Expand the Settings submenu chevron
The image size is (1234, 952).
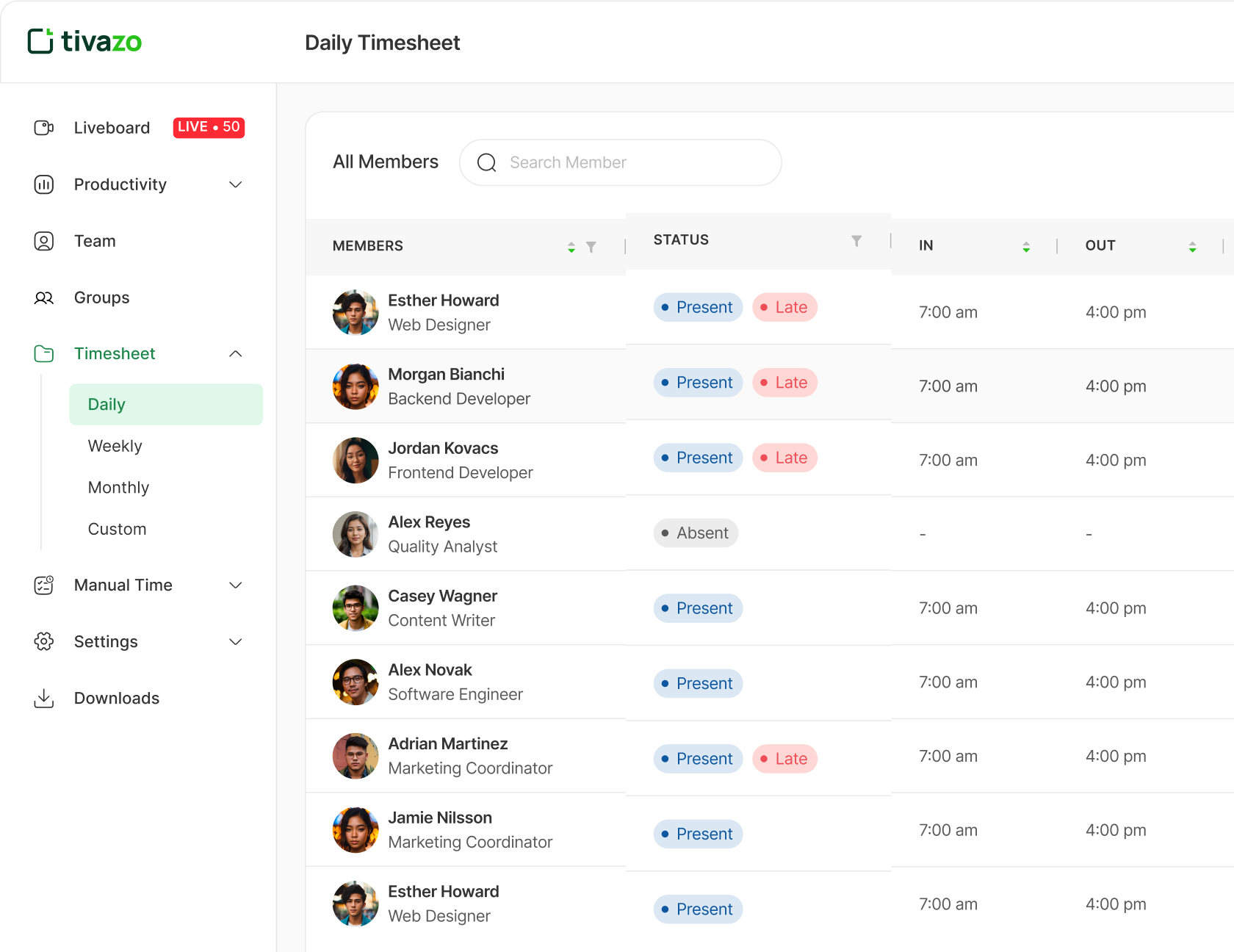236,642
